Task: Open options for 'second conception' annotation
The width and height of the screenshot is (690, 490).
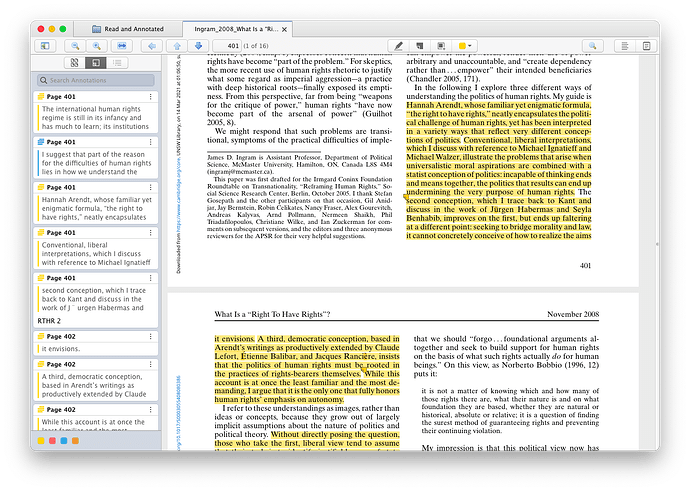Action: click(150, 278)
